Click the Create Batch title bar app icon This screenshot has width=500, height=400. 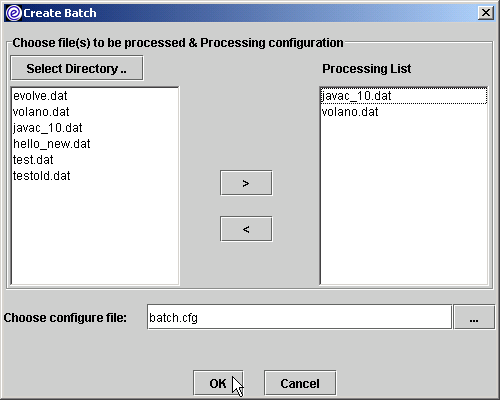coord(14,13)
